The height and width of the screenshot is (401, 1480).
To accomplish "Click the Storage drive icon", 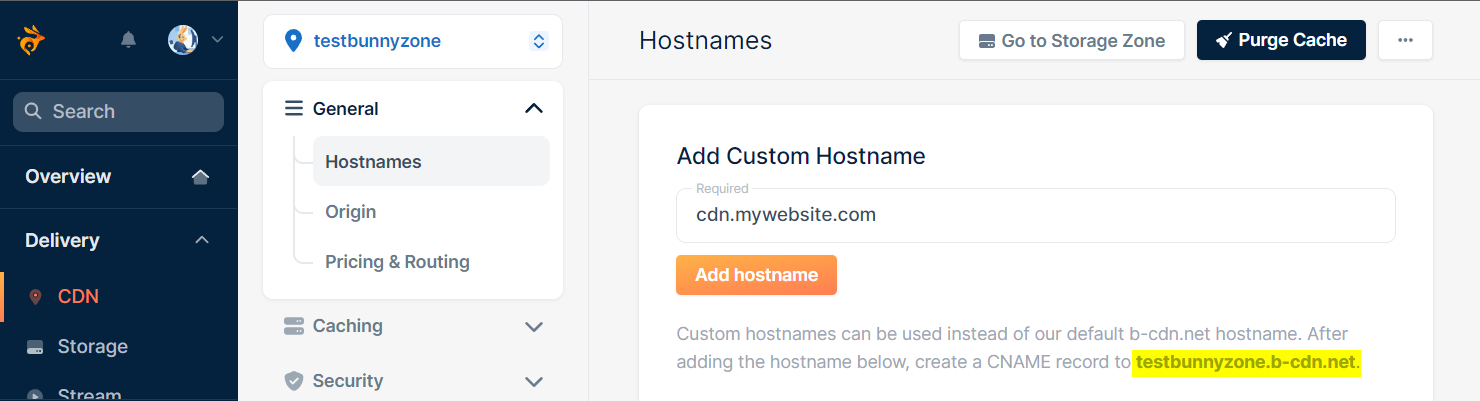I will click(36, 347).
